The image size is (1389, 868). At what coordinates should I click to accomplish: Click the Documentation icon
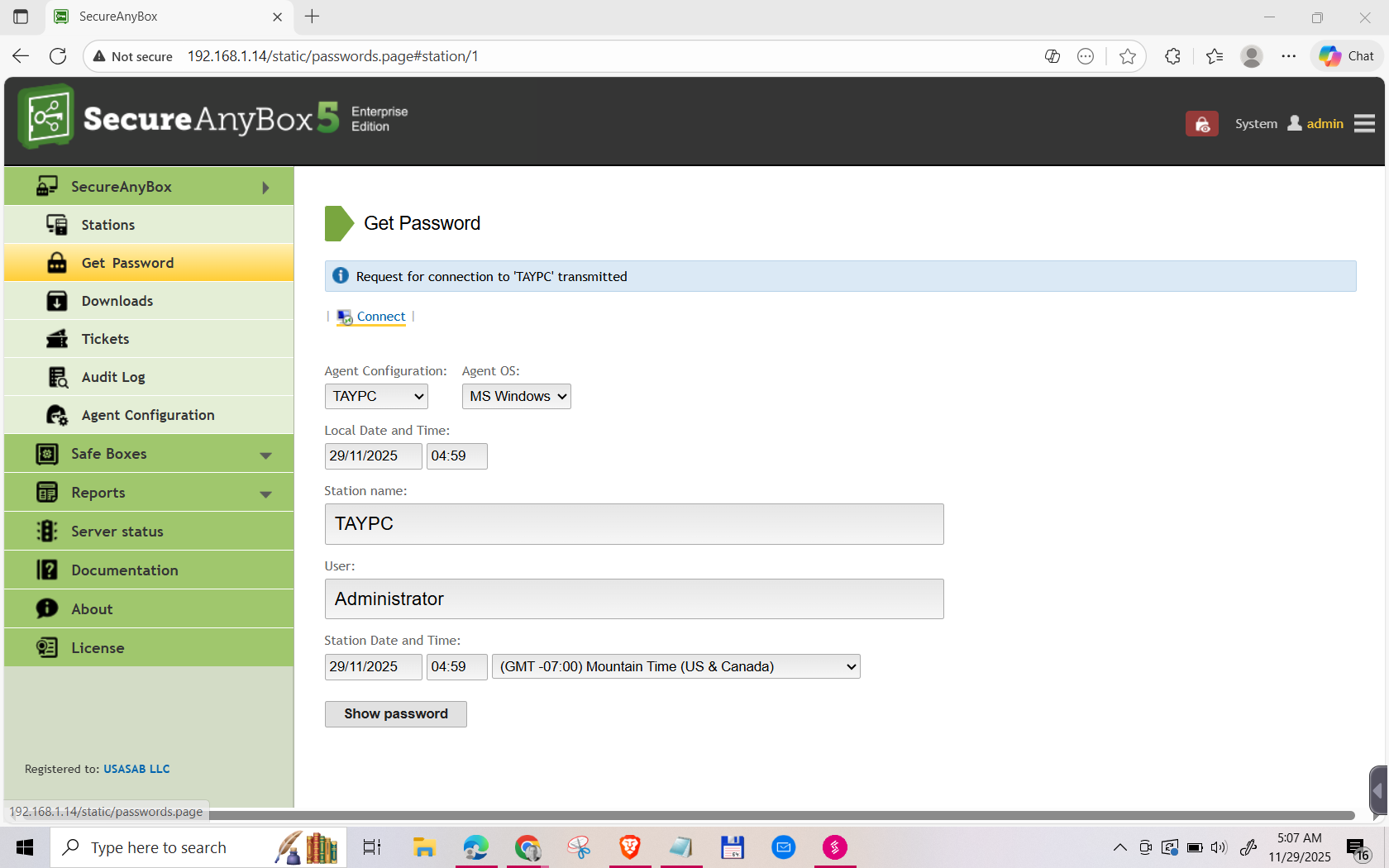(47, 570)
